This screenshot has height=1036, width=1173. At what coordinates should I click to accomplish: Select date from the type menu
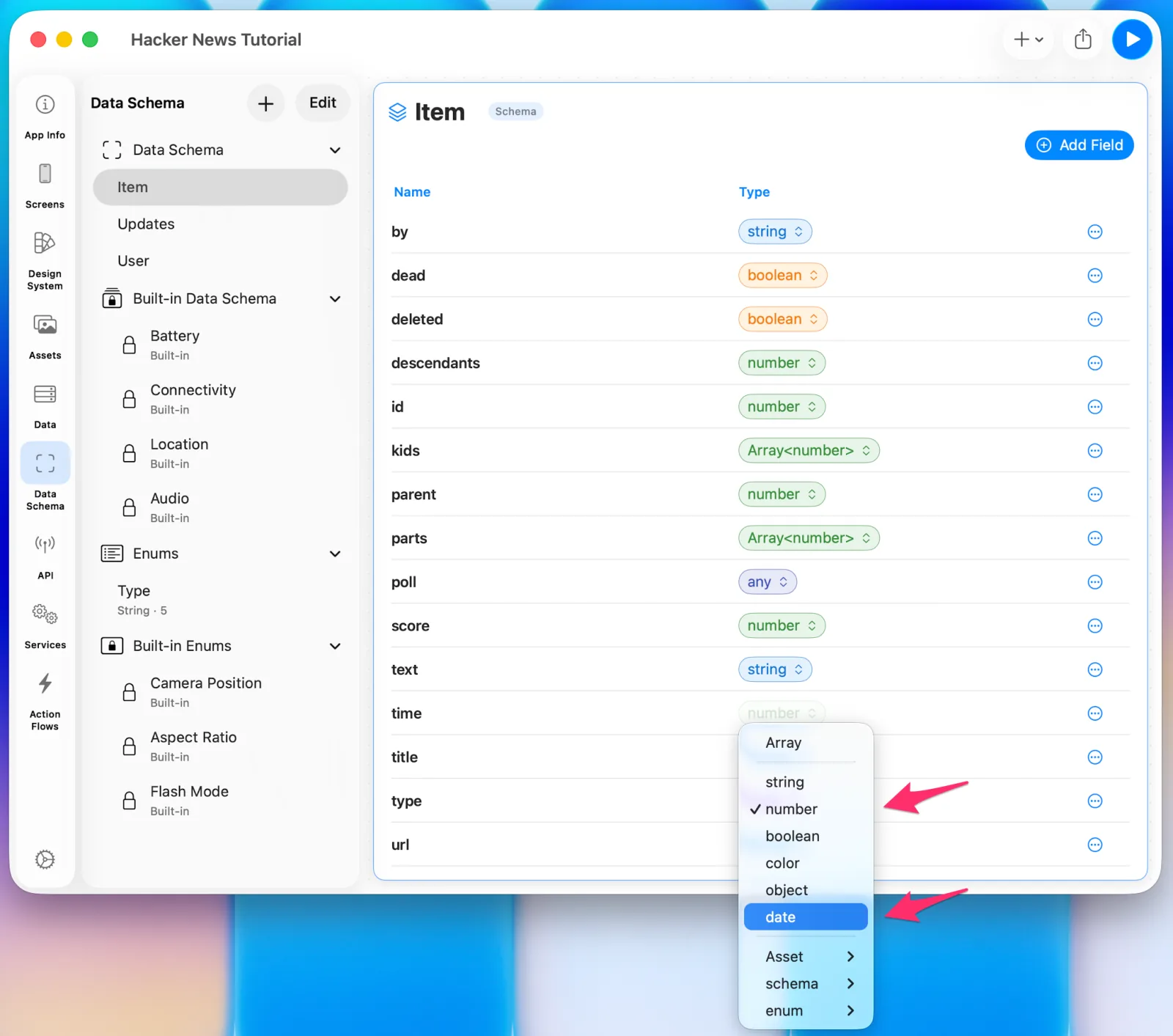click(806, 917)
